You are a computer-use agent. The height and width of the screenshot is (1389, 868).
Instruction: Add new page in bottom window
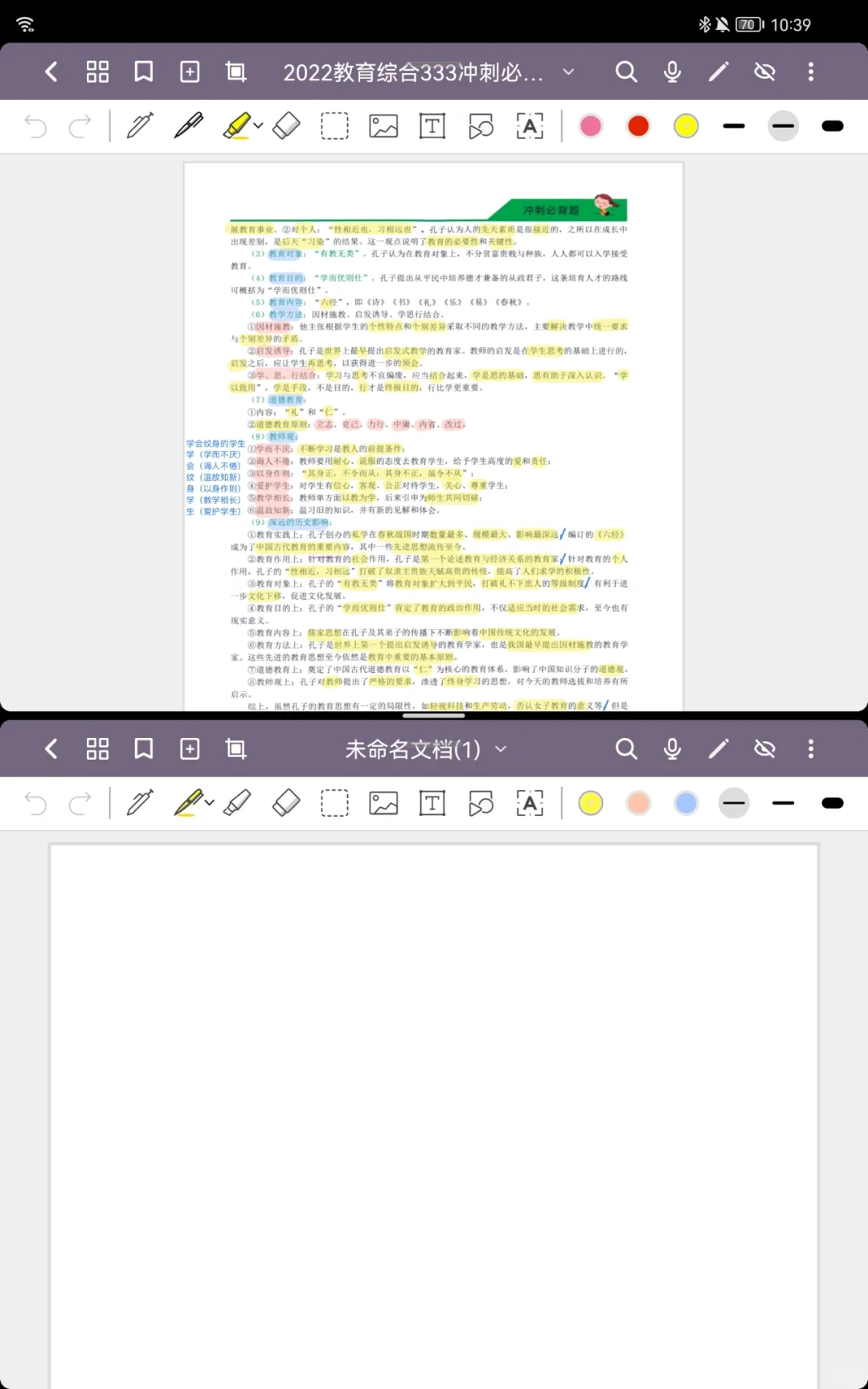click(x=190, y=749)
